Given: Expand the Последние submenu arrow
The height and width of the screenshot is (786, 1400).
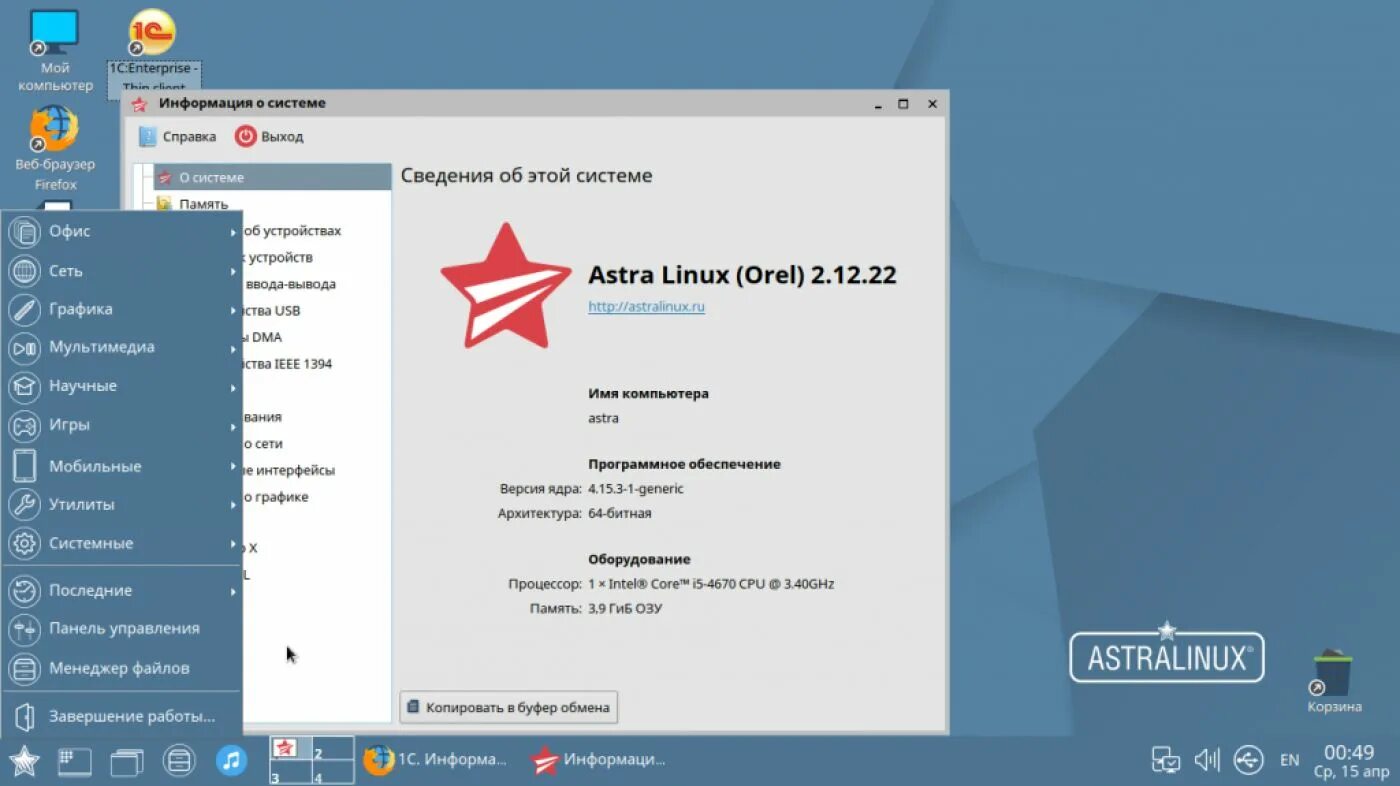Looking at the screenshot, I should coord(233,592).
